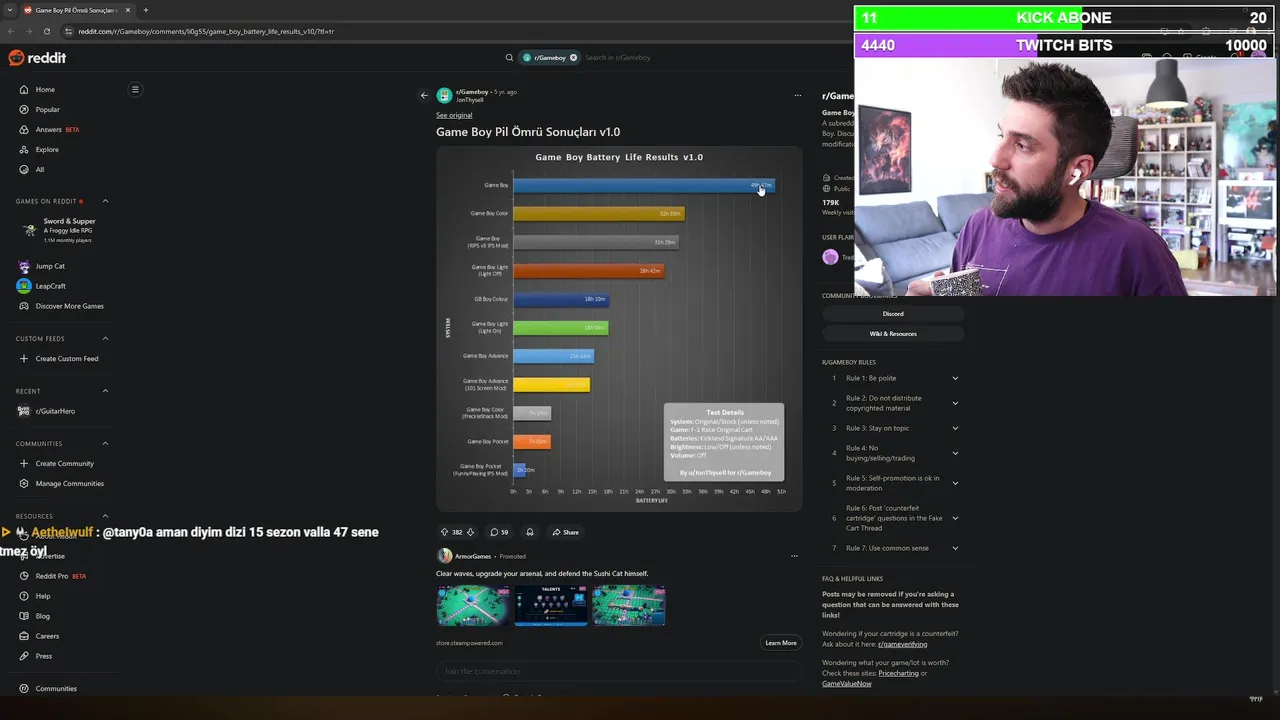Go back with the post back arrow
Image resolution: width=1280 pixels, height=720 pixels.
pyautogui.click(x=424, y=96)
